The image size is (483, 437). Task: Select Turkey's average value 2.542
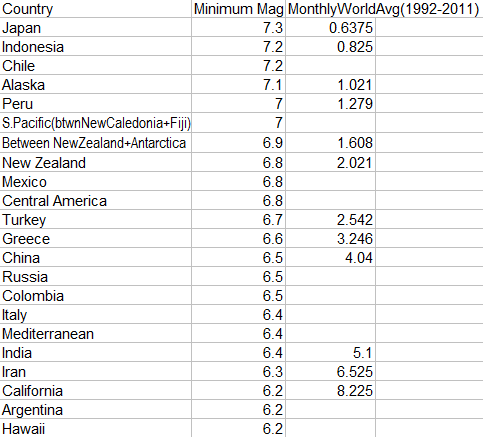point(330,219)
